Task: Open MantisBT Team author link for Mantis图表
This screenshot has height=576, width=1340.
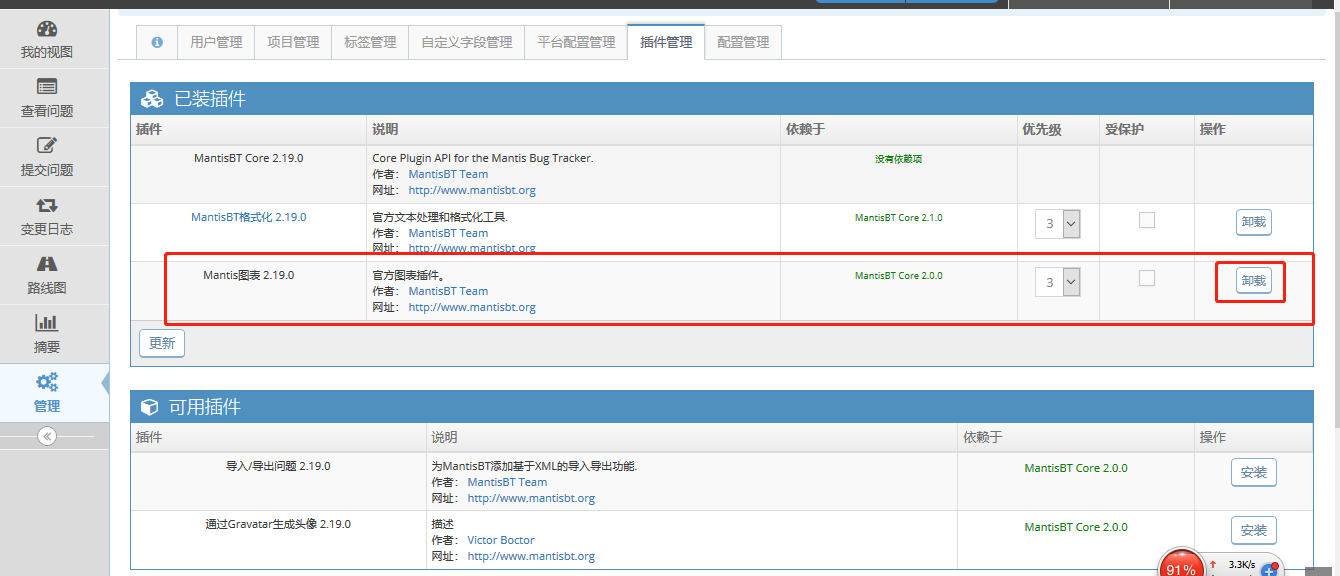Action: [448, 291]
